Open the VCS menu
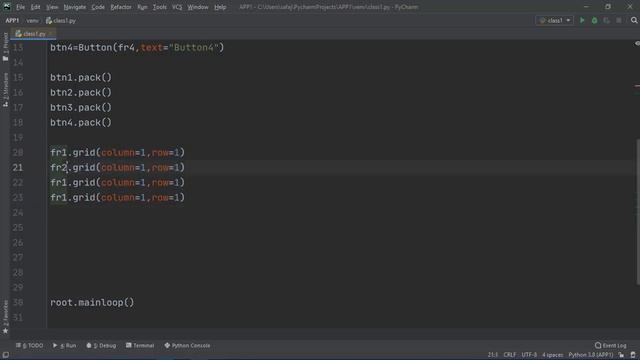 click(177, 7)
